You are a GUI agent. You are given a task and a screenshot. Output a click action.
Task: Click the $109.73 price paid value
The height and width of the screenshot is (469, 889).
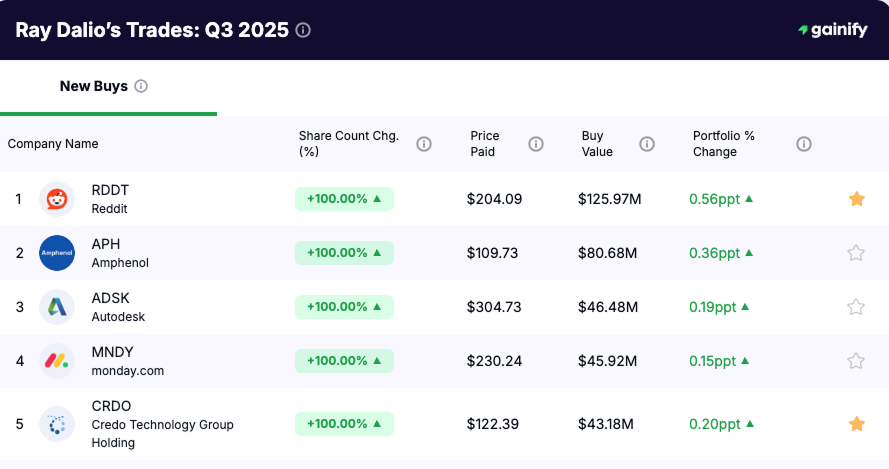(x=492, y=253)
